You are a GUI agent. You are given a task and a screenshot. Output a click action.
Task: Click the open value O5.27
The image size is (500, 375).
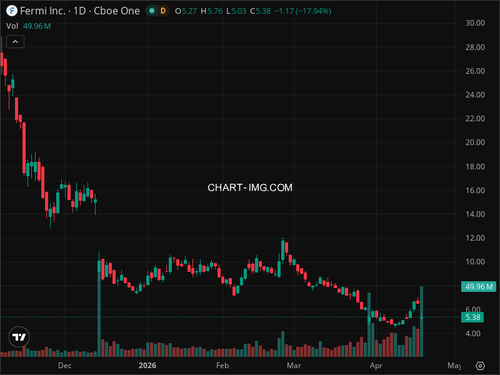pos(186,11)
